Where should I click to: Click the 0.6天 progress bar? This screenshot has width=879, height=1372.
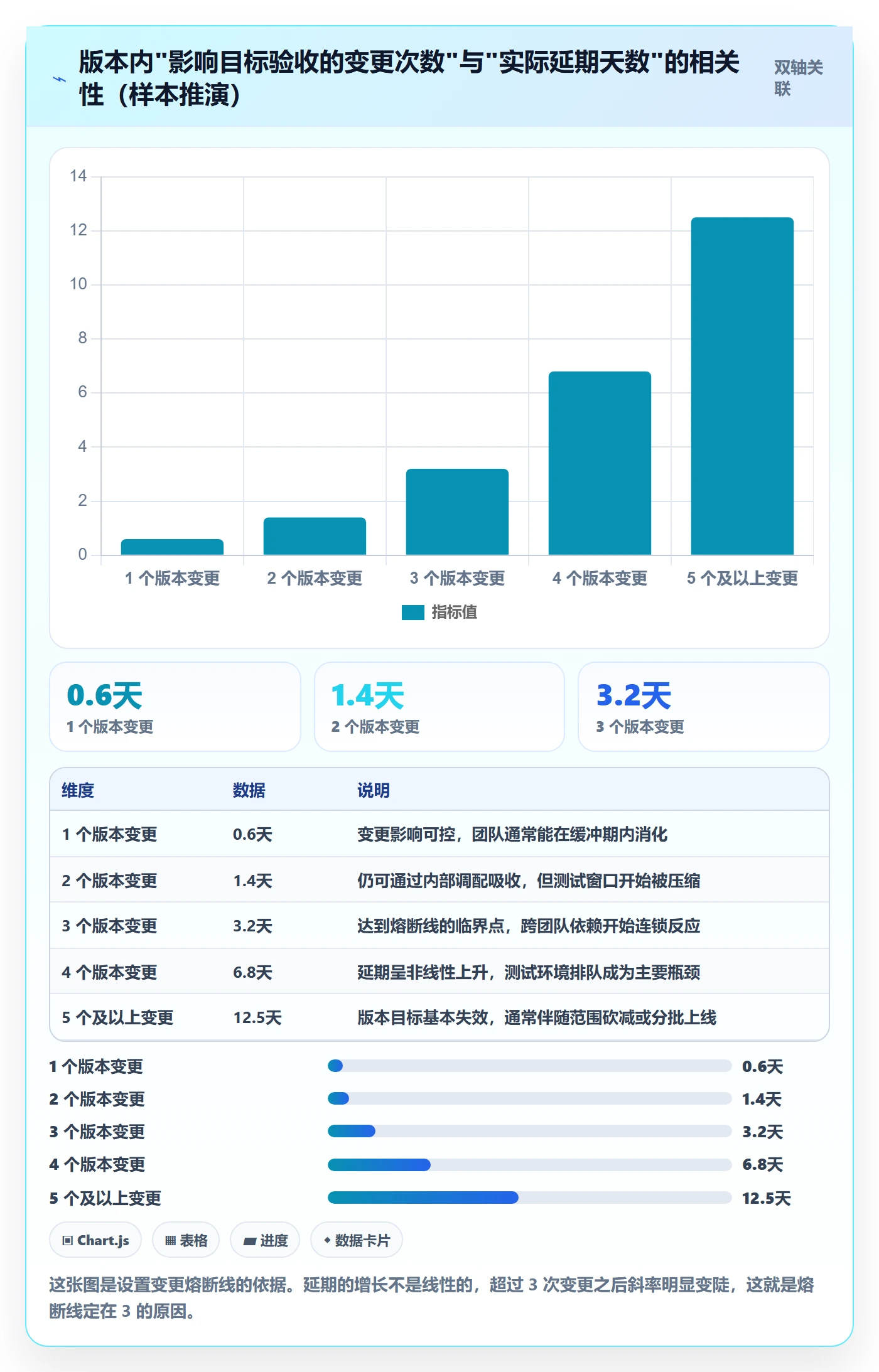[x=530, y=1066]
